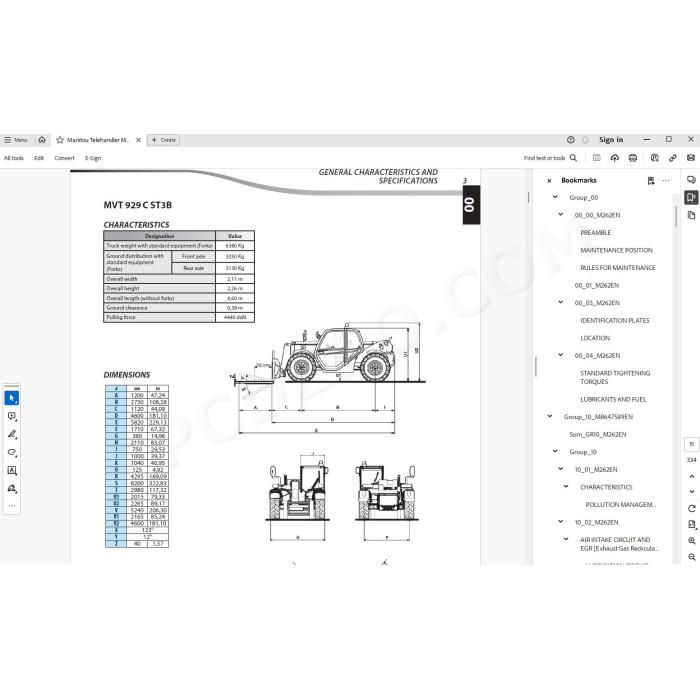The height and width of the screenshot is (700, 700).
Task: Open more quick tools ellipsis
Action: click(x=12, y=506)
